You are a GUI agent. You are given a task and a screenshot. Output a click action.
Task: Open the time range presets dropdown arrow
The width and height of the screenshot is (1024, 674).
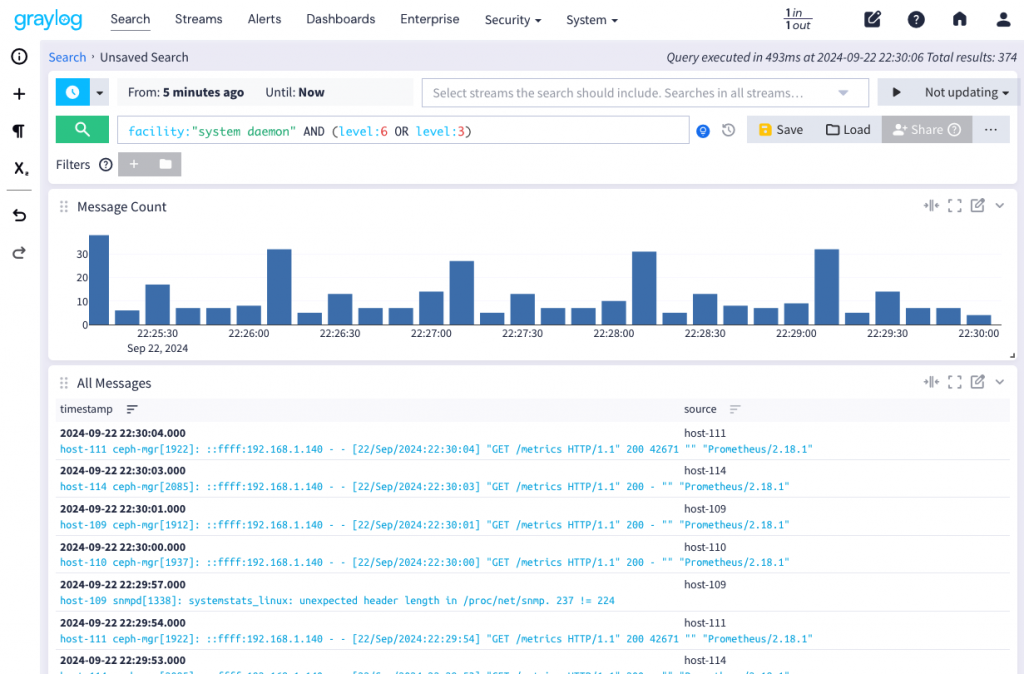[99, 92]
